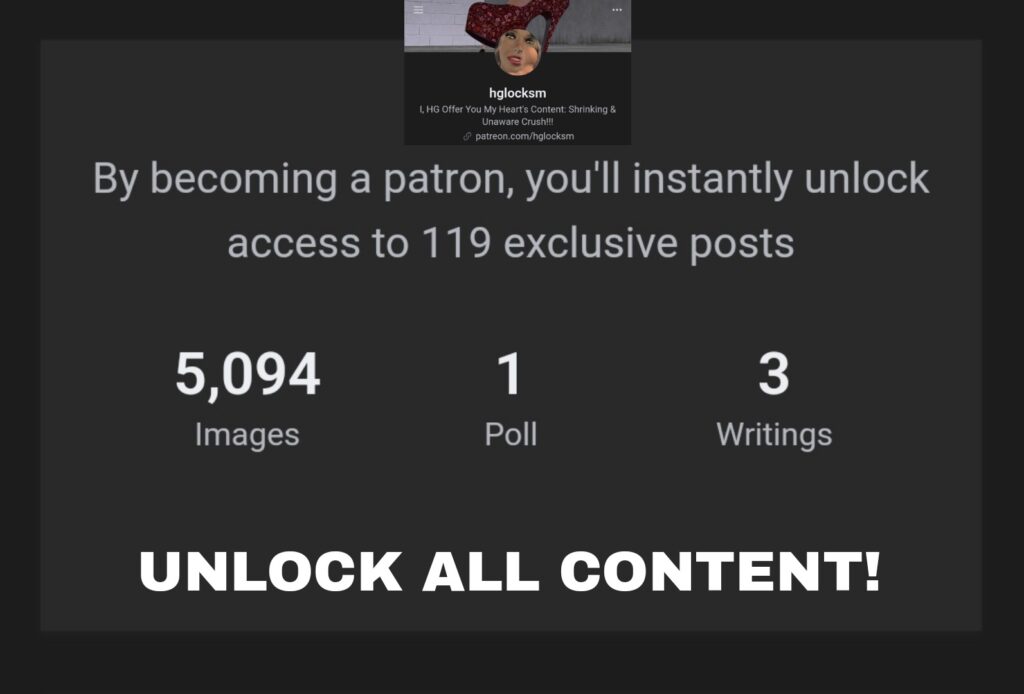Click the '119 exclusive posts' text
1024x694 pixels.
pos(608,243)
